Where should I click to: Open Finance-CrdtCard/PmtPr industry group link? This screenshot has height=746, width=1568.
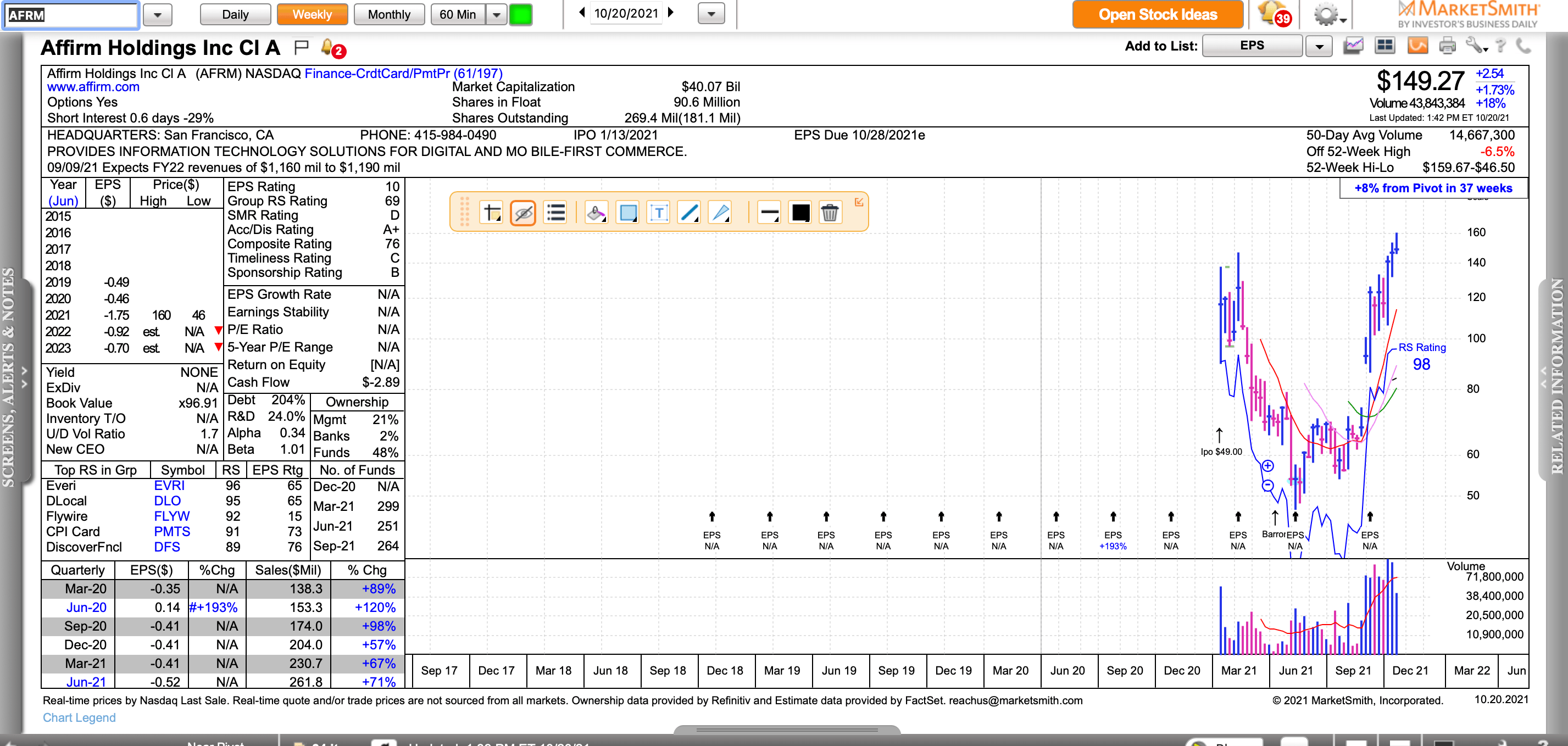tap(403, 74)
